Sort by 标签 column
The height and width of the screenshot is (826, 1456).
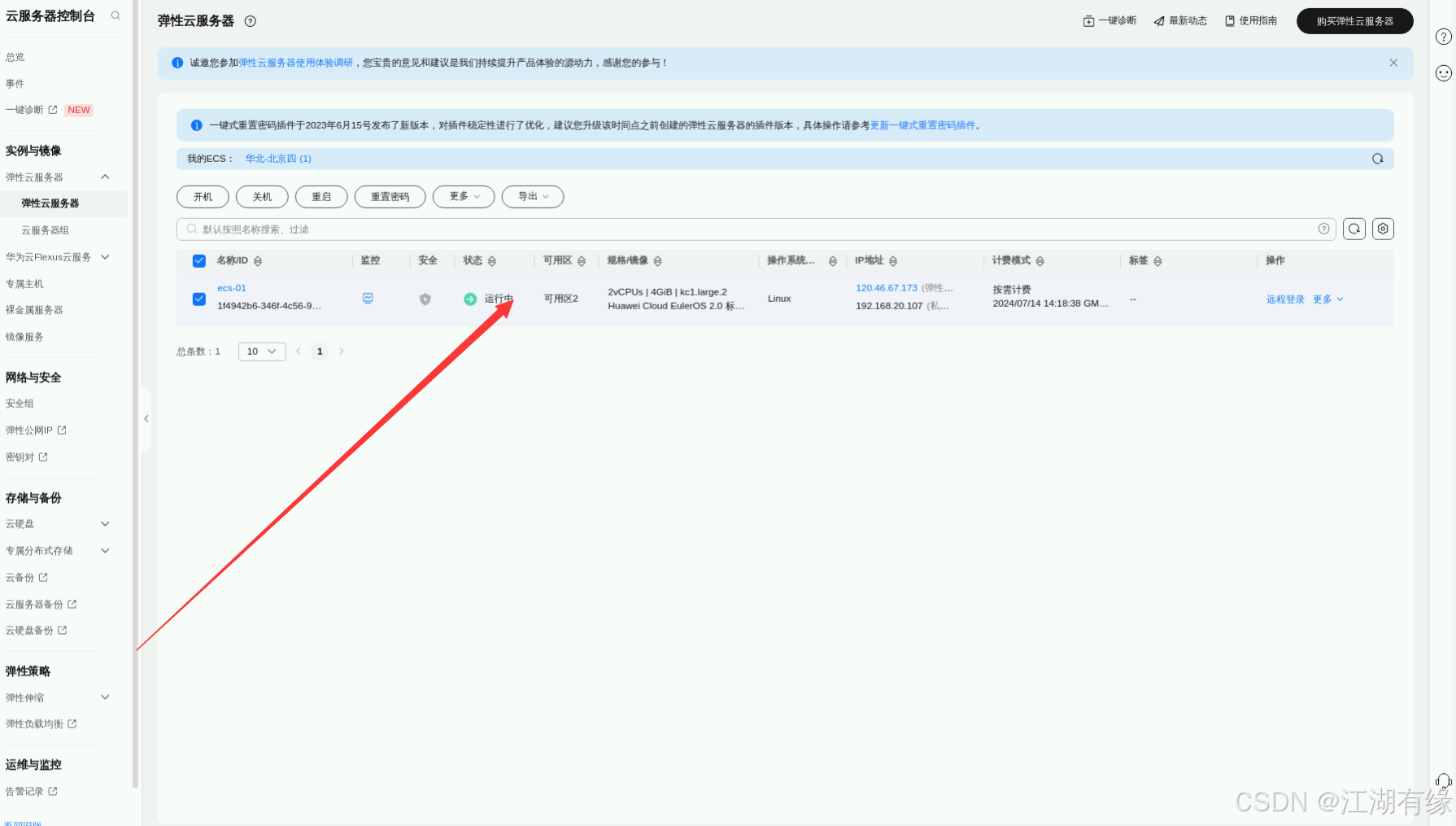pos(1157,261)
